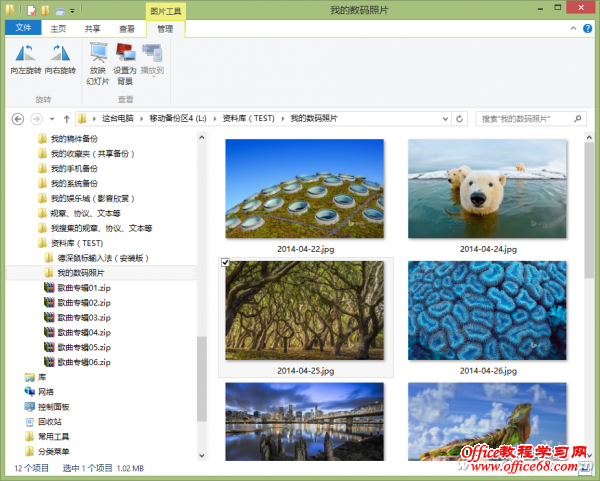Open the 网络 network node
This screenshot has height=481, width=600.
(39, 392)
